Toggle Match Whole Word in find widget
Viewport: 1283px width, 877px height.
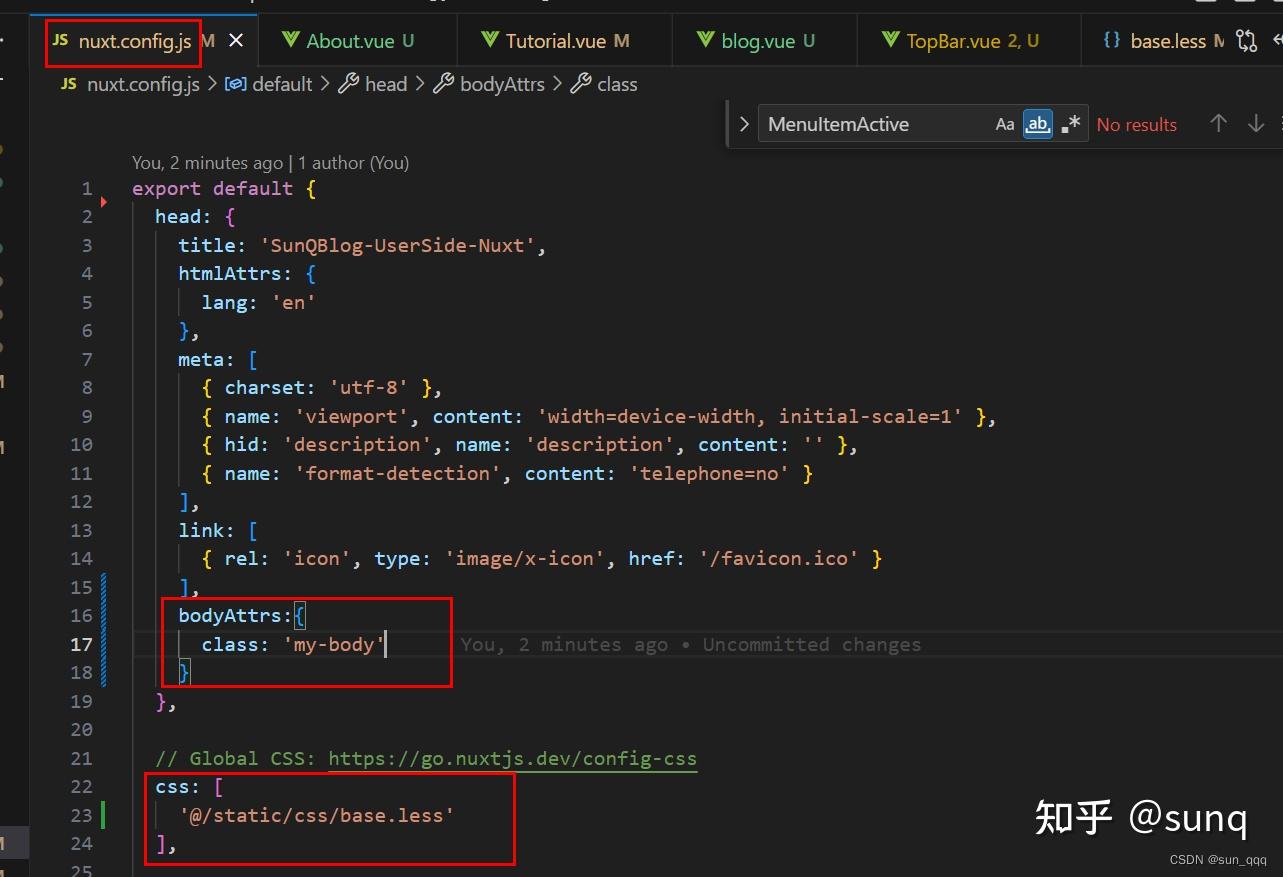click(x=1038, y=124)
